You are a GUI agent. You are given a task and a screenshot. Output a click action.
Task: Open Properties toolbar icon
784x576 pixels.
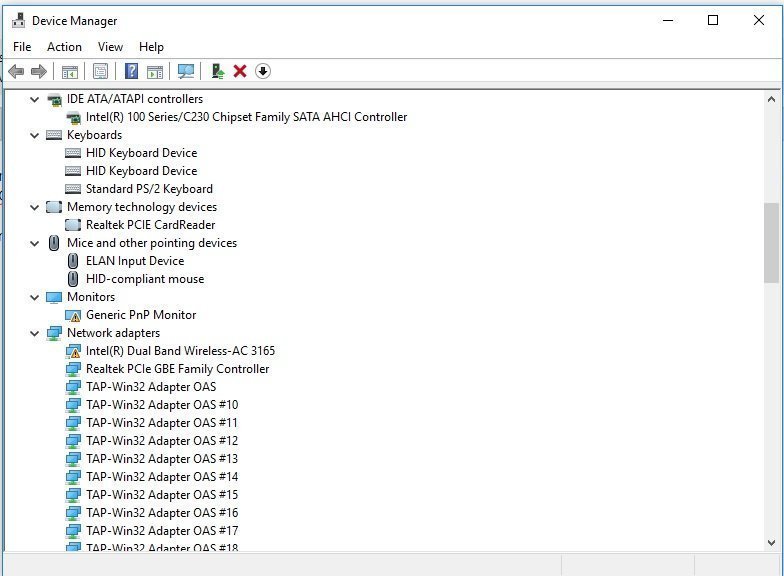(x=100, y=72)
